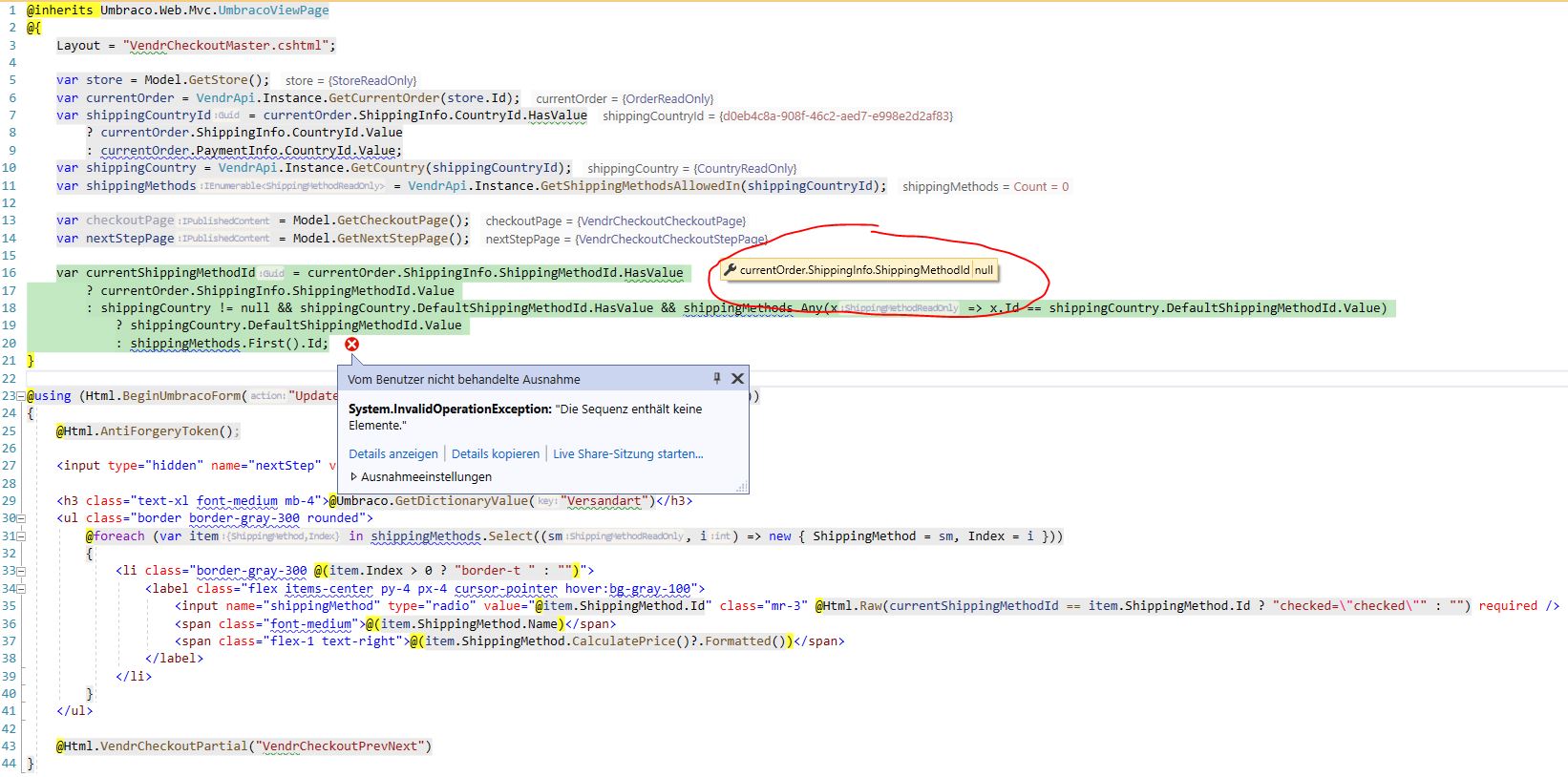1568x777 pixels.
Task: Expand Ausnahmeeinstellungen section
Action: 421,476
